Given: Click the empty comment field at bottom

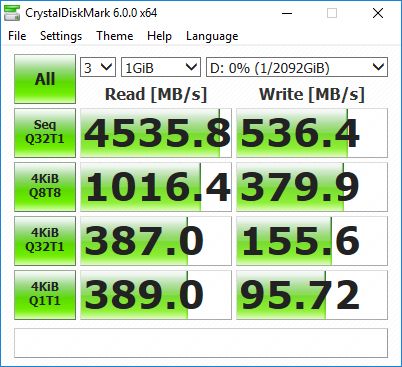Looking at the screenshot, I should 201,343.
